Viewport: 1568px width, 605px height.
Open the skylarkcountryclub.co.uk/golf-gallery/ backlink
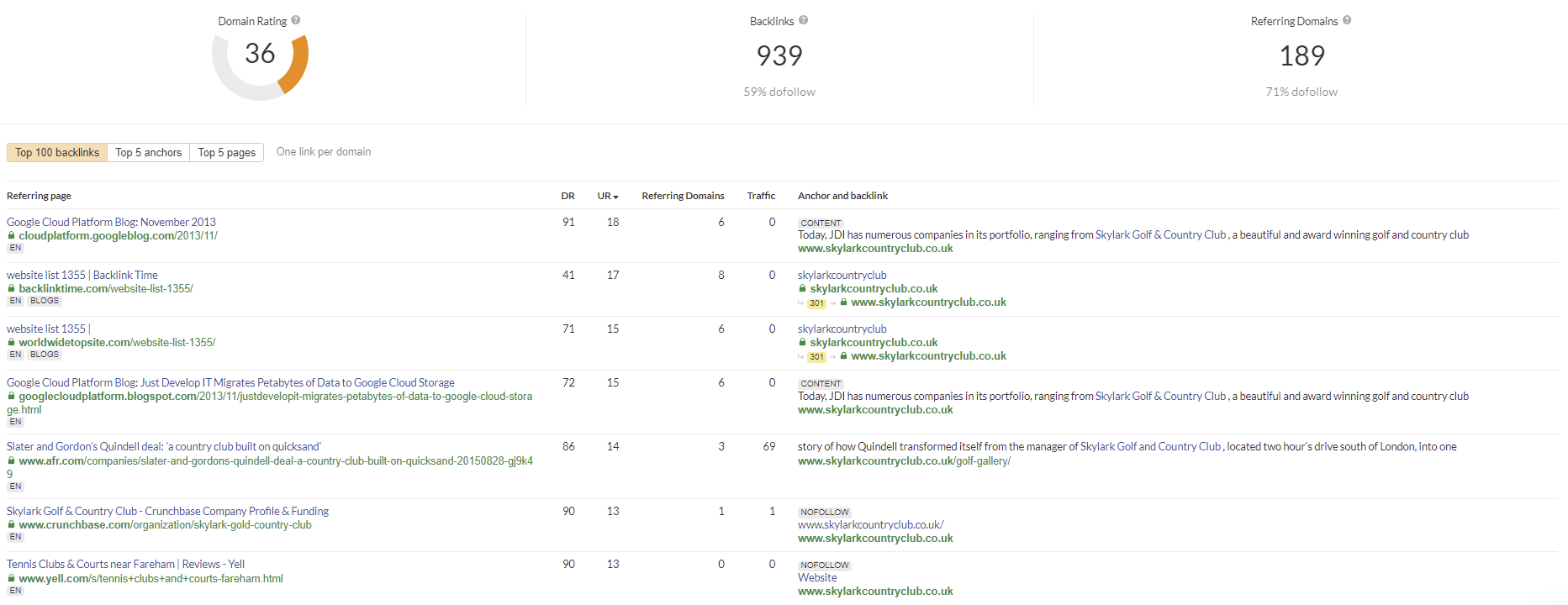coord(904,461)
